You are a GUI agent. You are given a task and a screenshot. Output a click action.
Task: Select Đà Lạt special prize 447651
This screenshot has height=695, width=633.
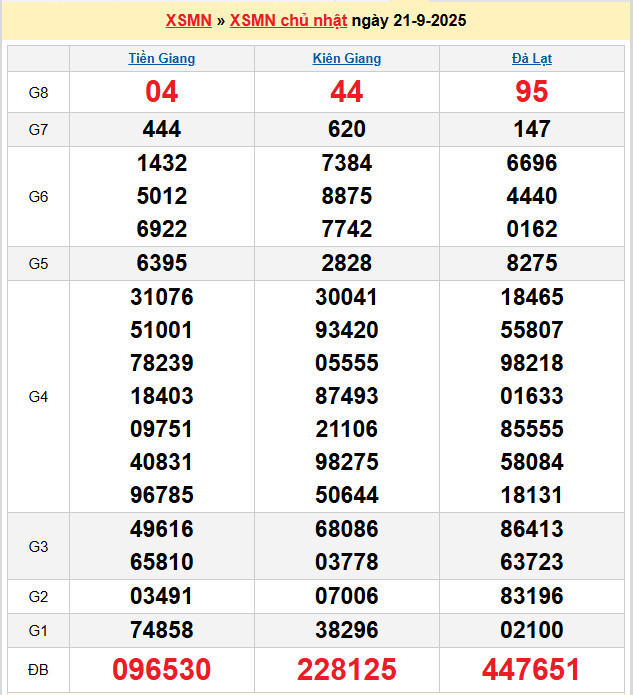[532, 669]
